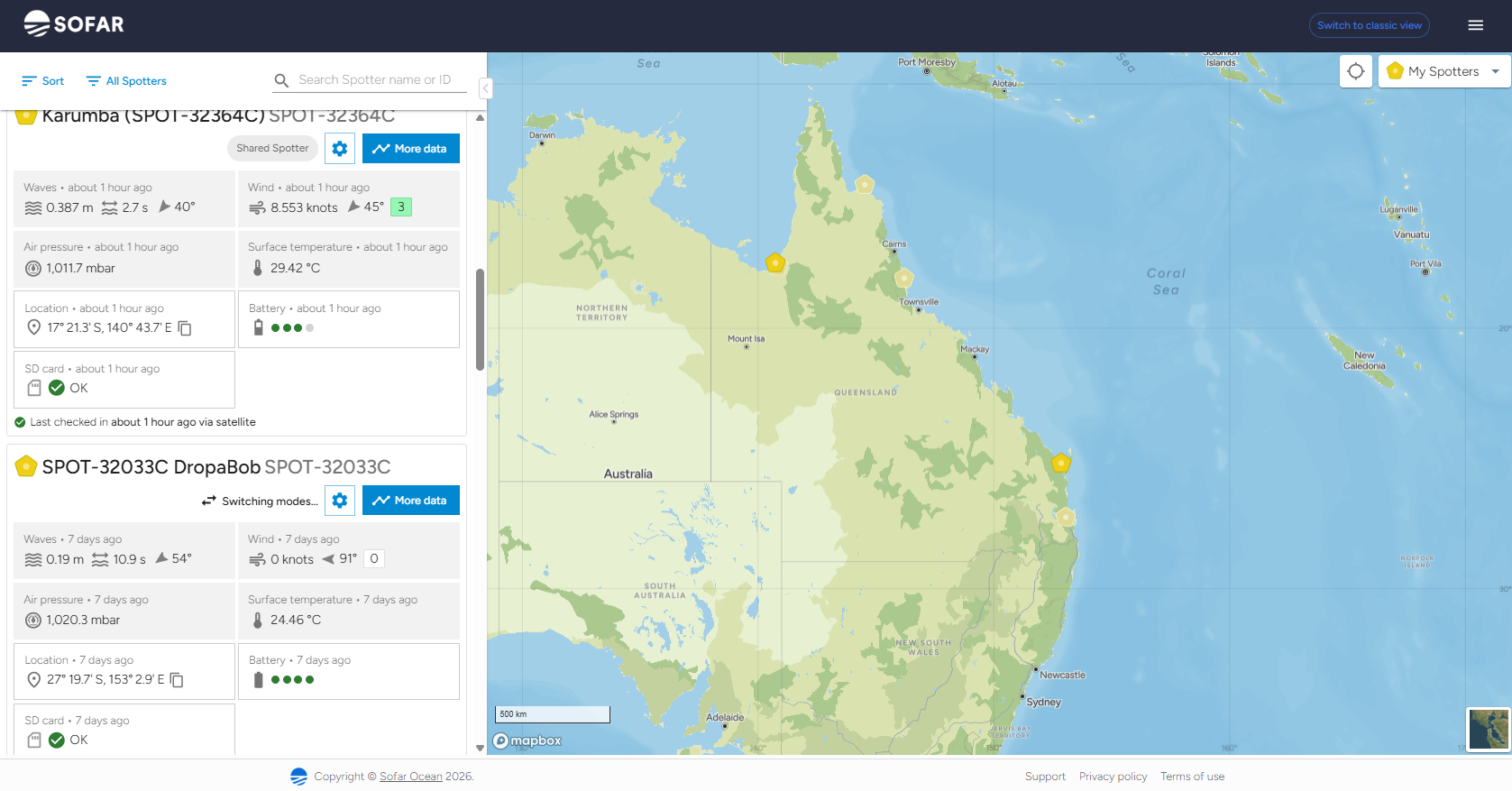Click More data for SPOT-32033C DropaBob
The width and height of the screenshot is (1512, 791).
(x=411, y=500)
